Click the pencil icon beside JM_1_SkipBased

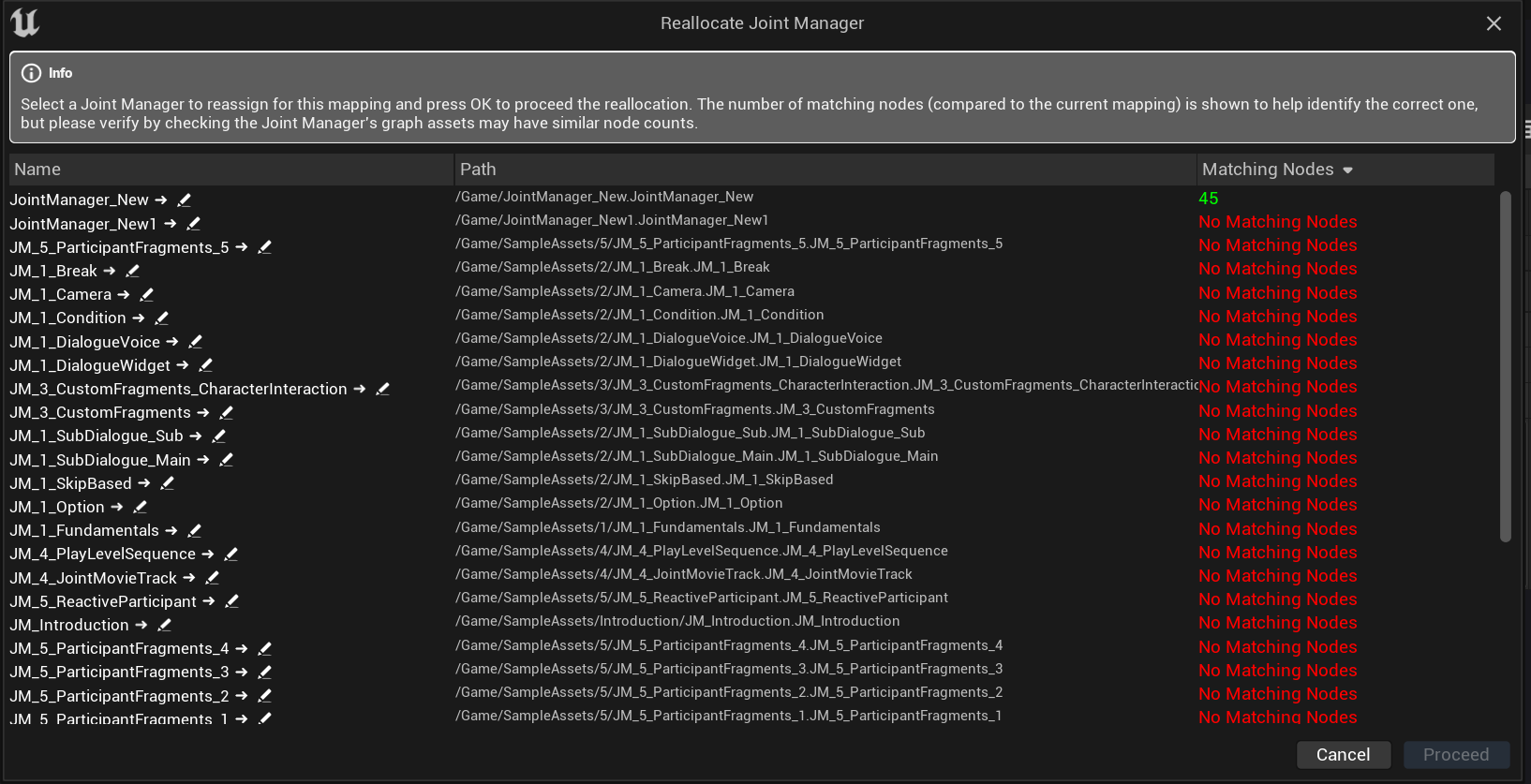tap(168, 483)
